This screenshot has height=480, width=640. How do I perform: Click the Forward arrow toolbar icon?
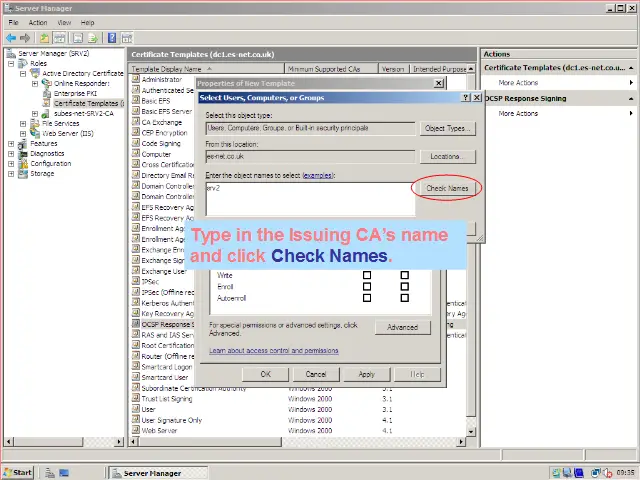pyautogui.click(x=26, y=37)
